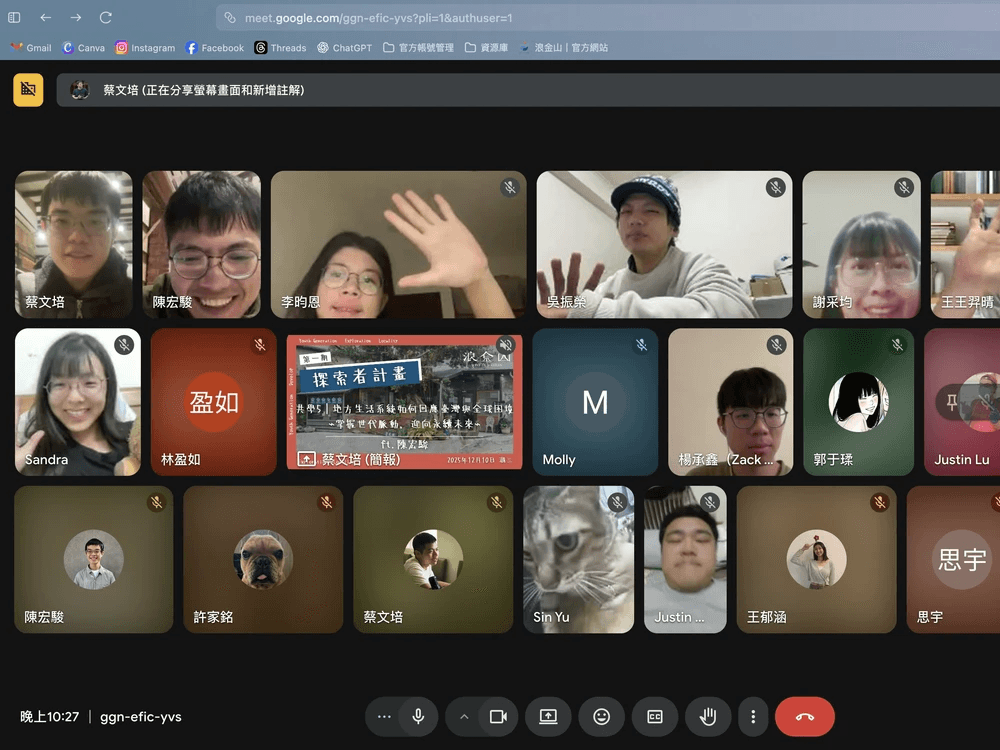Open the emoji reactions button
The image size is (1000, 750).
click(601, 717)
